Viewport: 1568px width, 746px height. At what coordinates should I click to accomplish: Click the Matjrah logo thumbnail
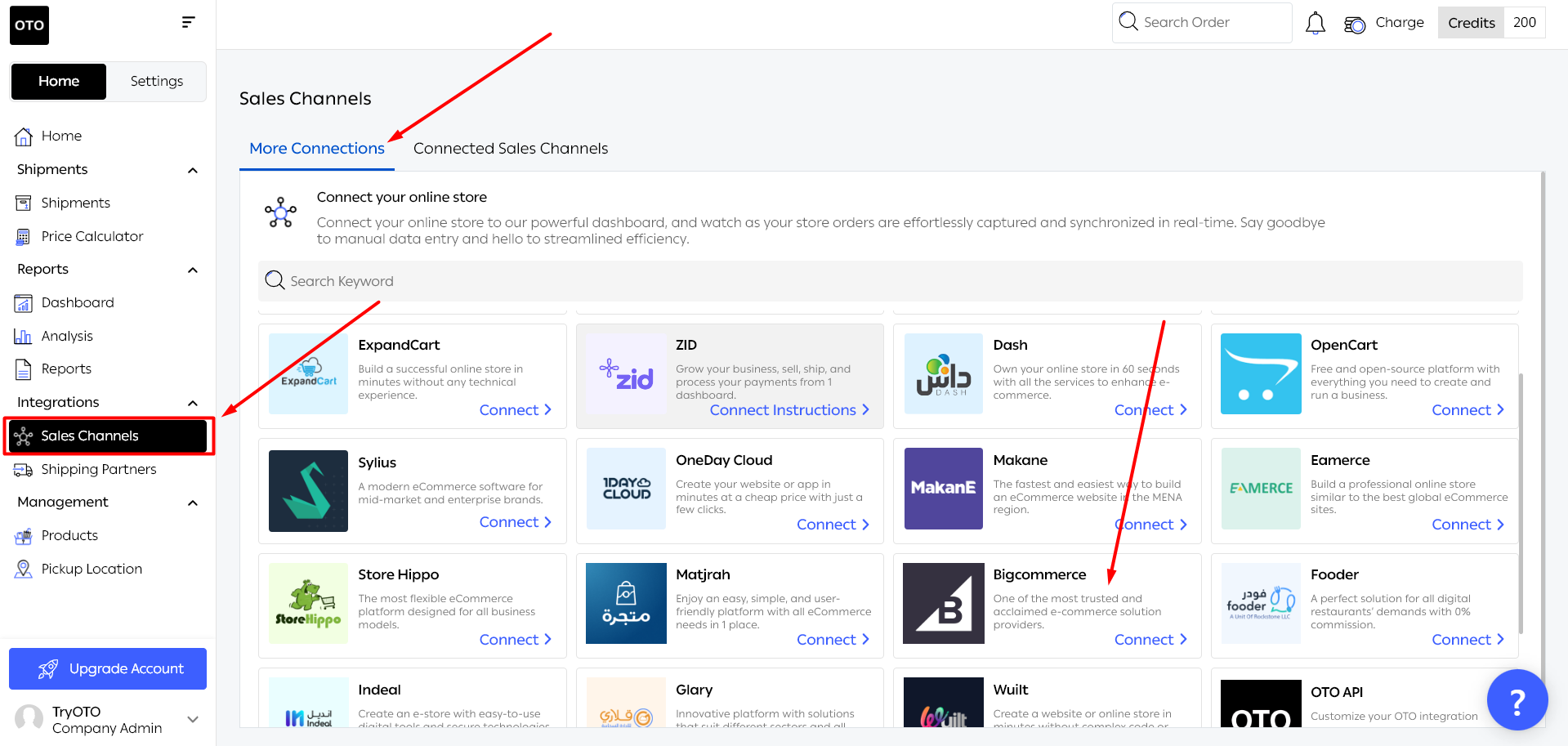(x=626, y=603)
